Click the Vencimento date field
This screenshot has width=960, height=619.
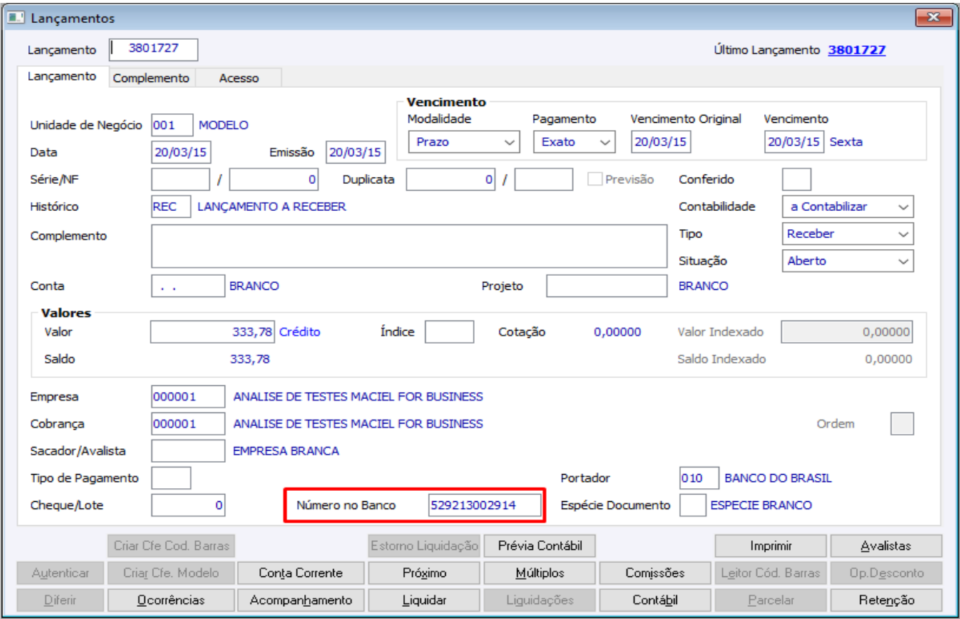pyautogui.click(x=794, y=142)
